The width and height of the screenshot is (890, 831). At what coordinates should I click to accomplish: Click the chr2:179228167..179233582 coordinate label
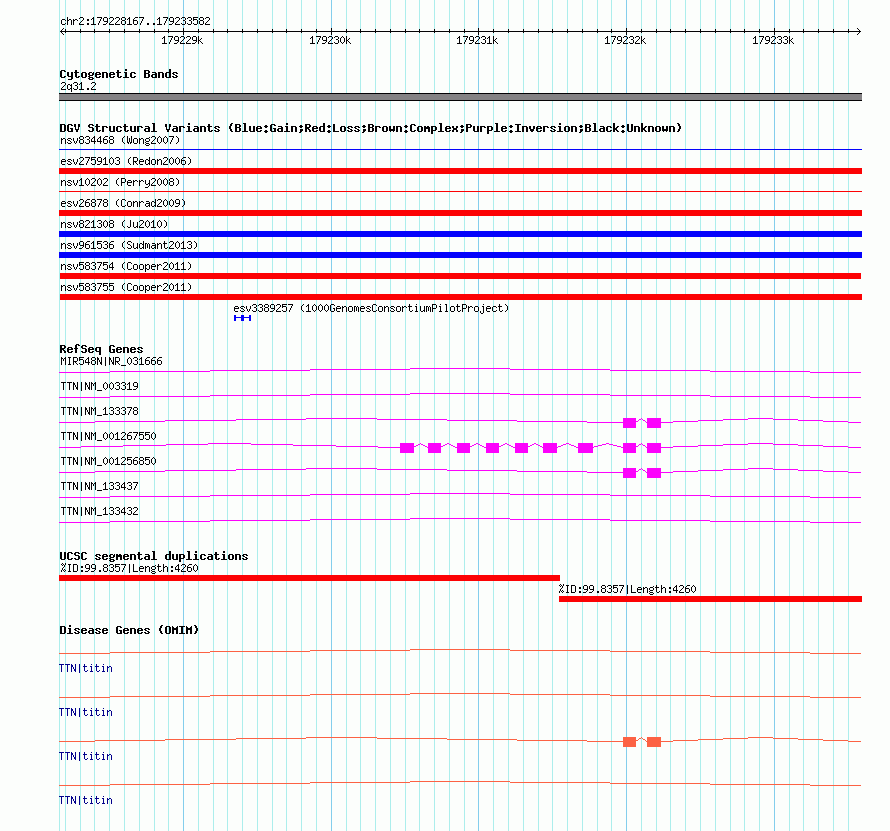(x=135, y=21)
